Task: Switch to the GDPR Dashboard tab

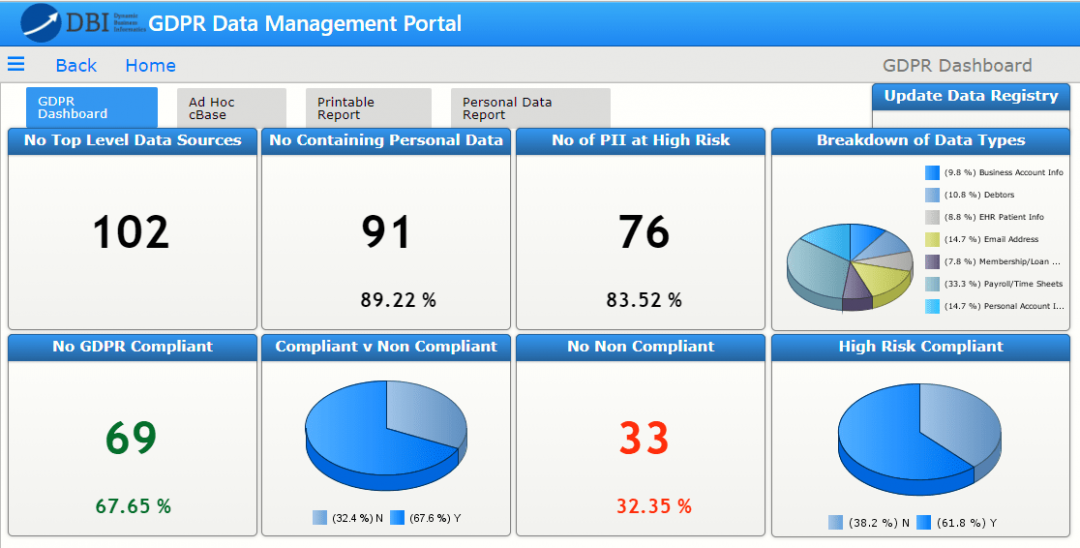Action: (x=91, y=107)
